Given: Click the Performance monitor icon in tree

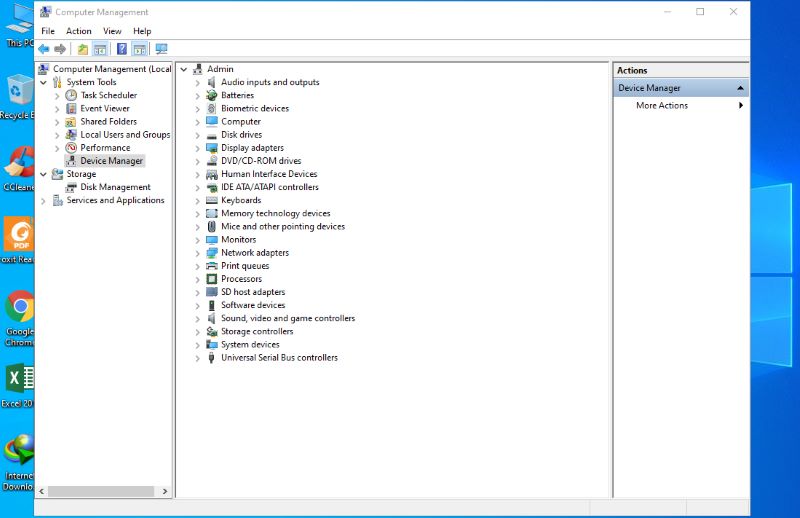Looking at the screenshot, I should [71, 148].
